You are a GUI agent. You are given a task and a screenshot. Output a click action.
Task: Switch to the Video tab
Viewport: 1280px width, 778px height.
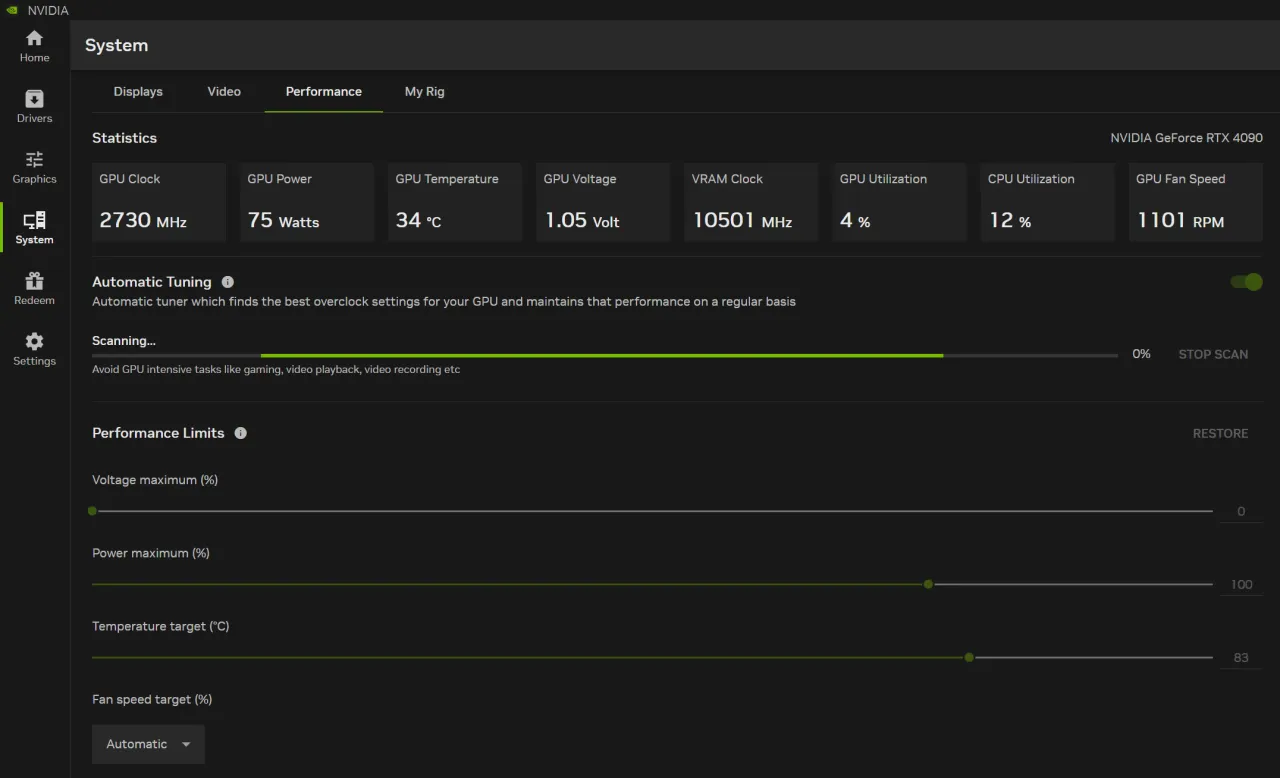click(x=224, y=91)
